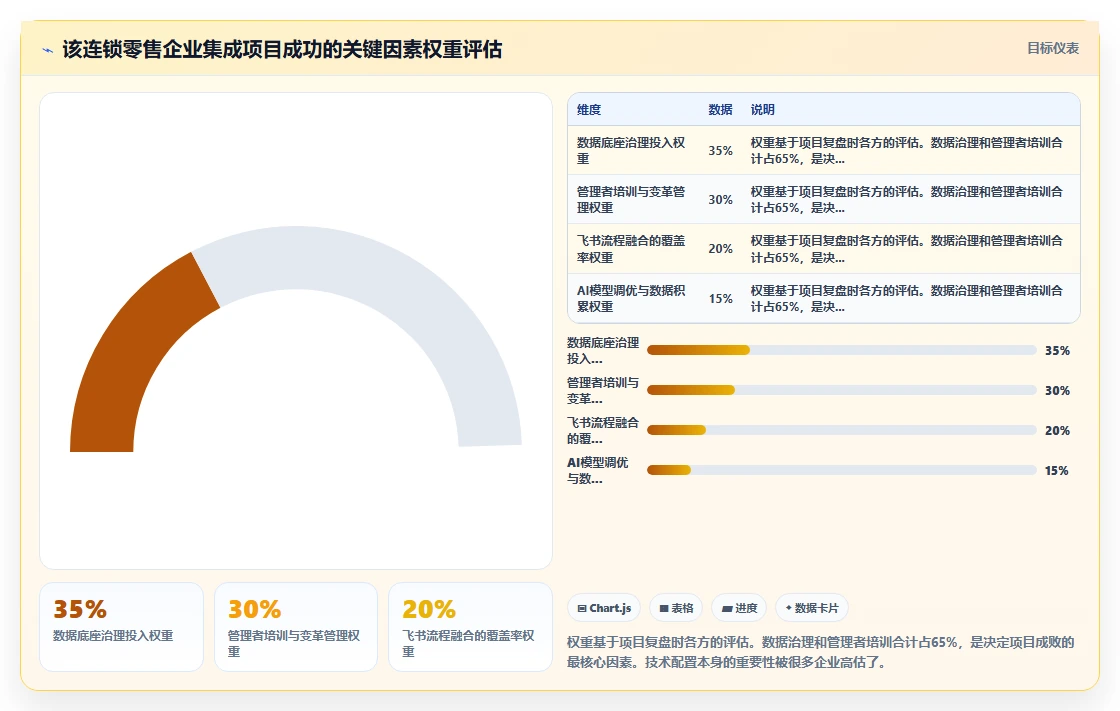Screen dimensions: 1120x711
Task: Select table row AI模型调优与数据积累权重
Action: pyautogui.click(x=824, y=298)
